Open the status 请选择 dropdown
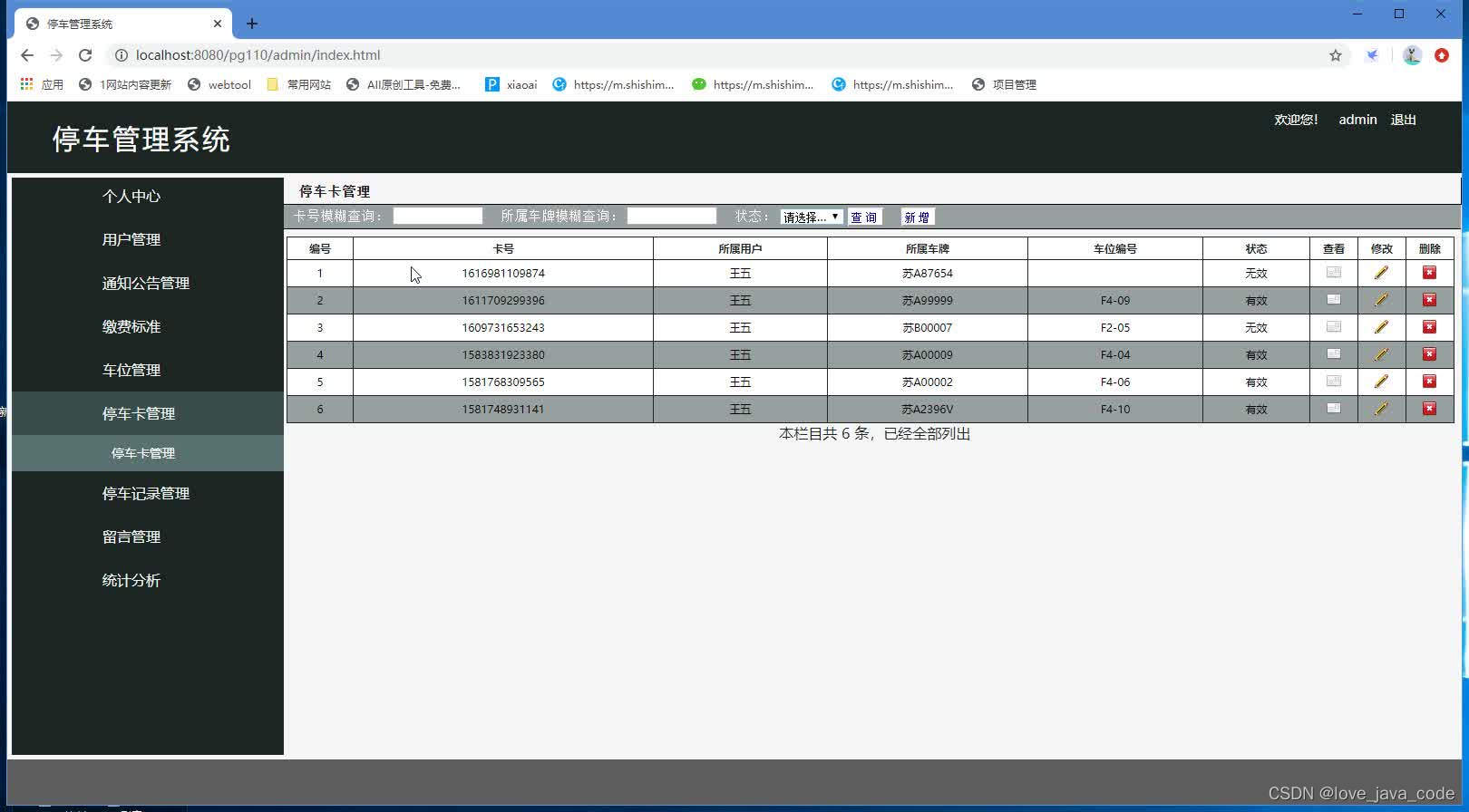 pos(812,217)
